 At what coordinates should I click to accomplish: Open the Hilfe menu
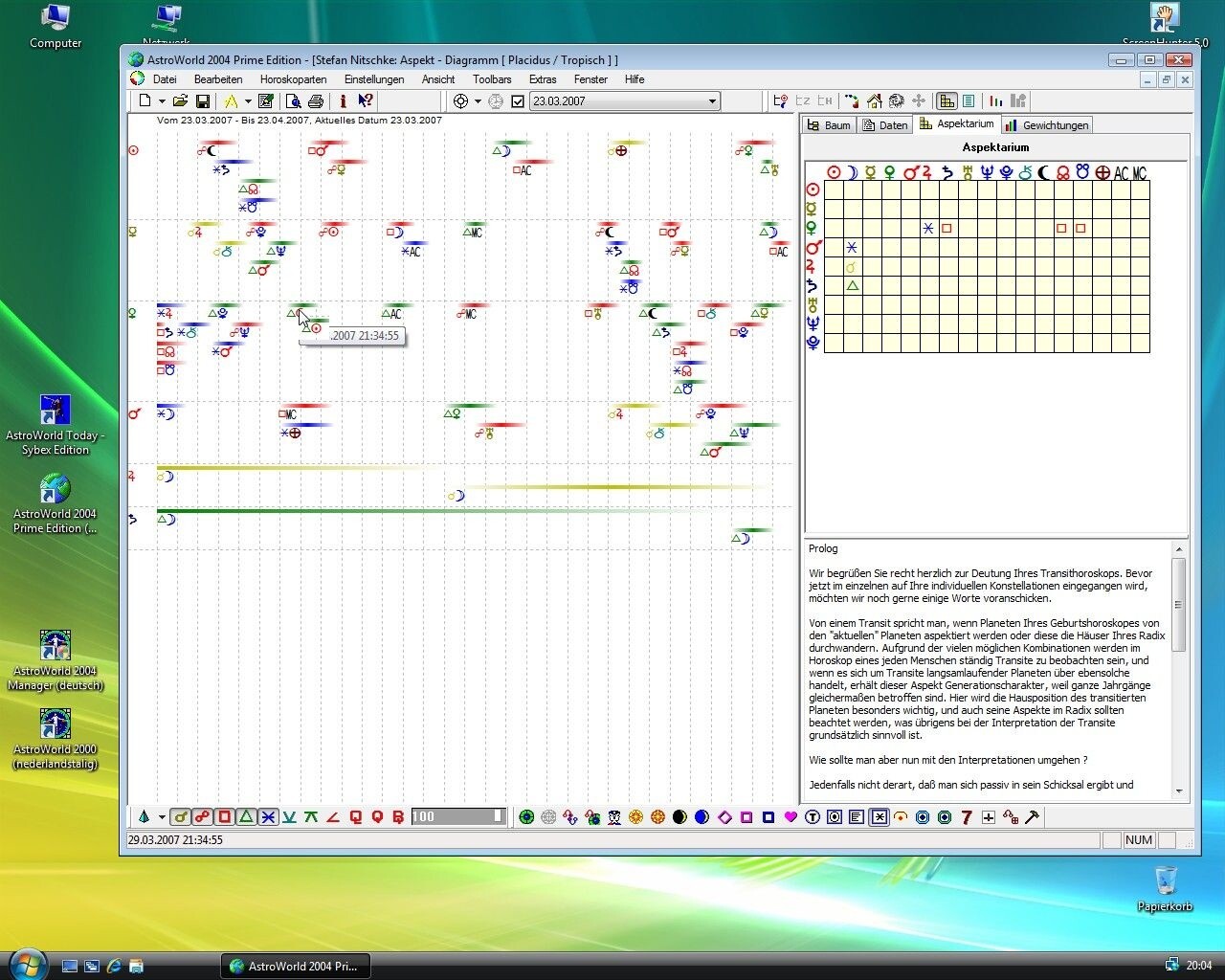point(635,79)
